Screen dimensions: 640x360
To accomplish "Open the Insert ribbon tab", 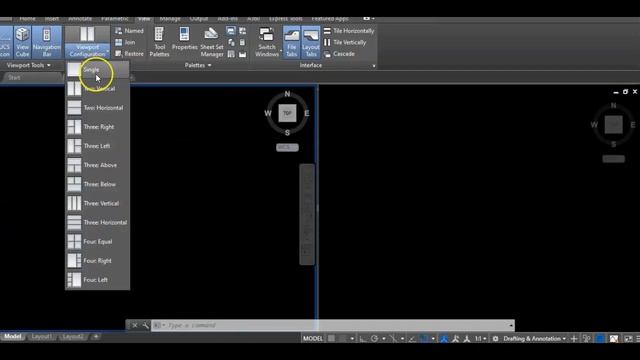I will tap(52, 19).
